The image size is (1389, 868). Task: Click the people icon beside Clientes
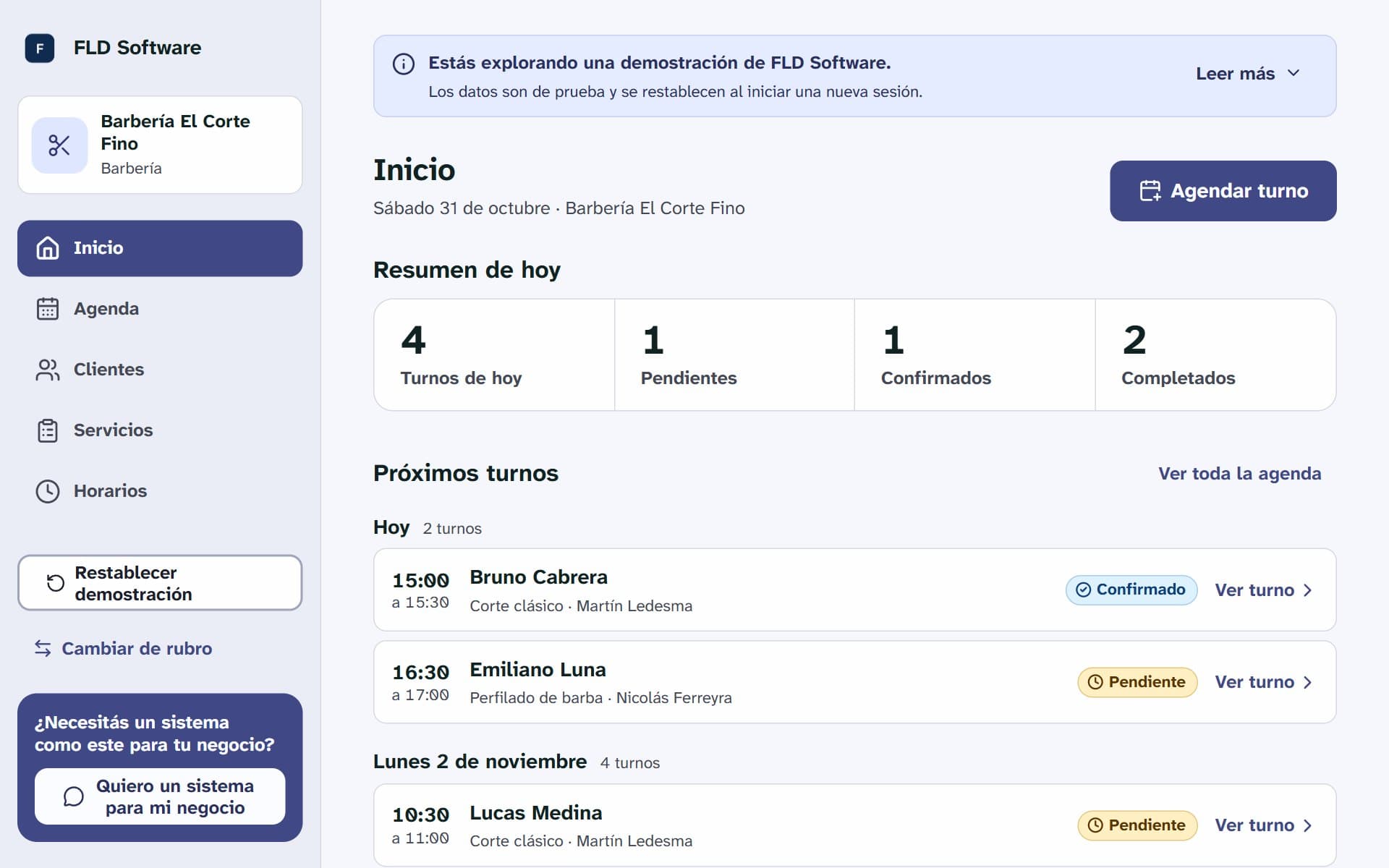(x=48, y=370)
